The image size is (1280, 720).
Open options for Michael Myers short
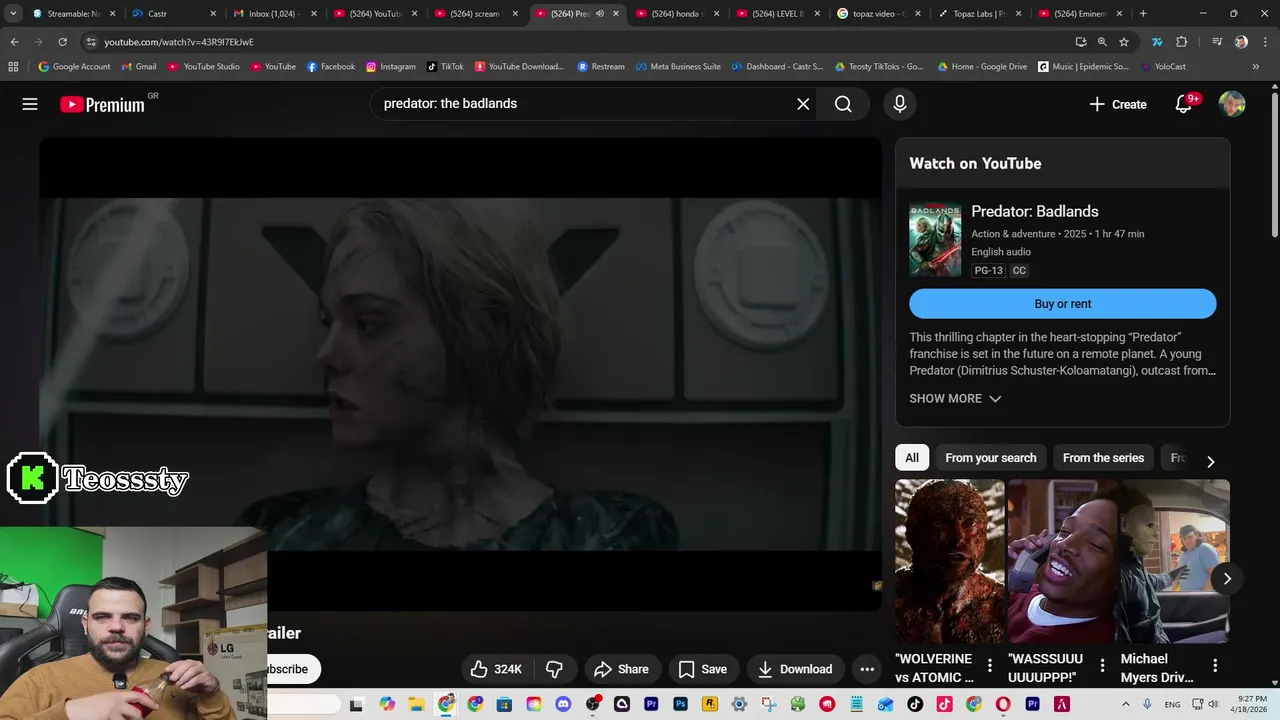pyautogui.click(x=1215, y=665)
